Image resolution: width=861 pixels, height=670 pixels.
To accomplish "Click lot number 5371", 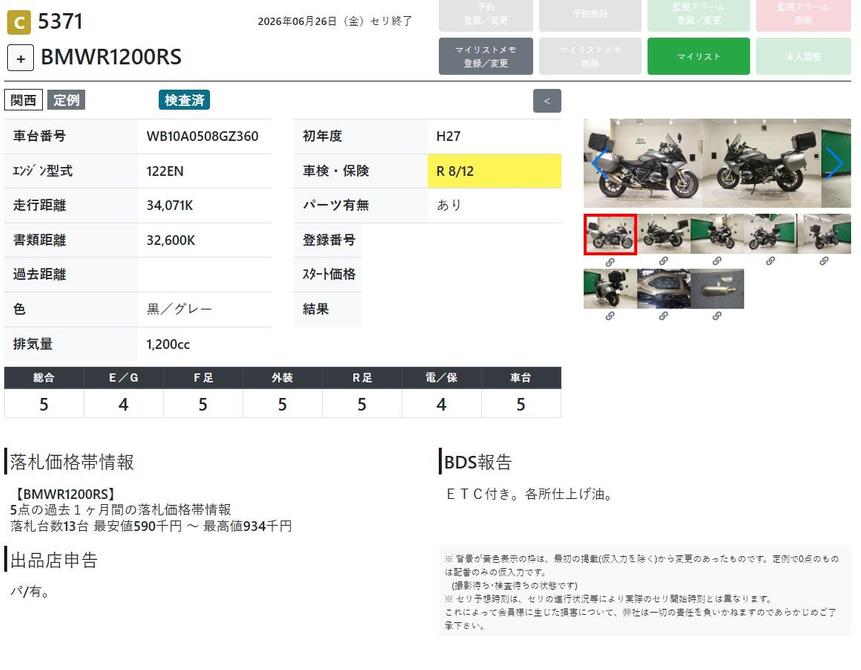I will point(60,22).
